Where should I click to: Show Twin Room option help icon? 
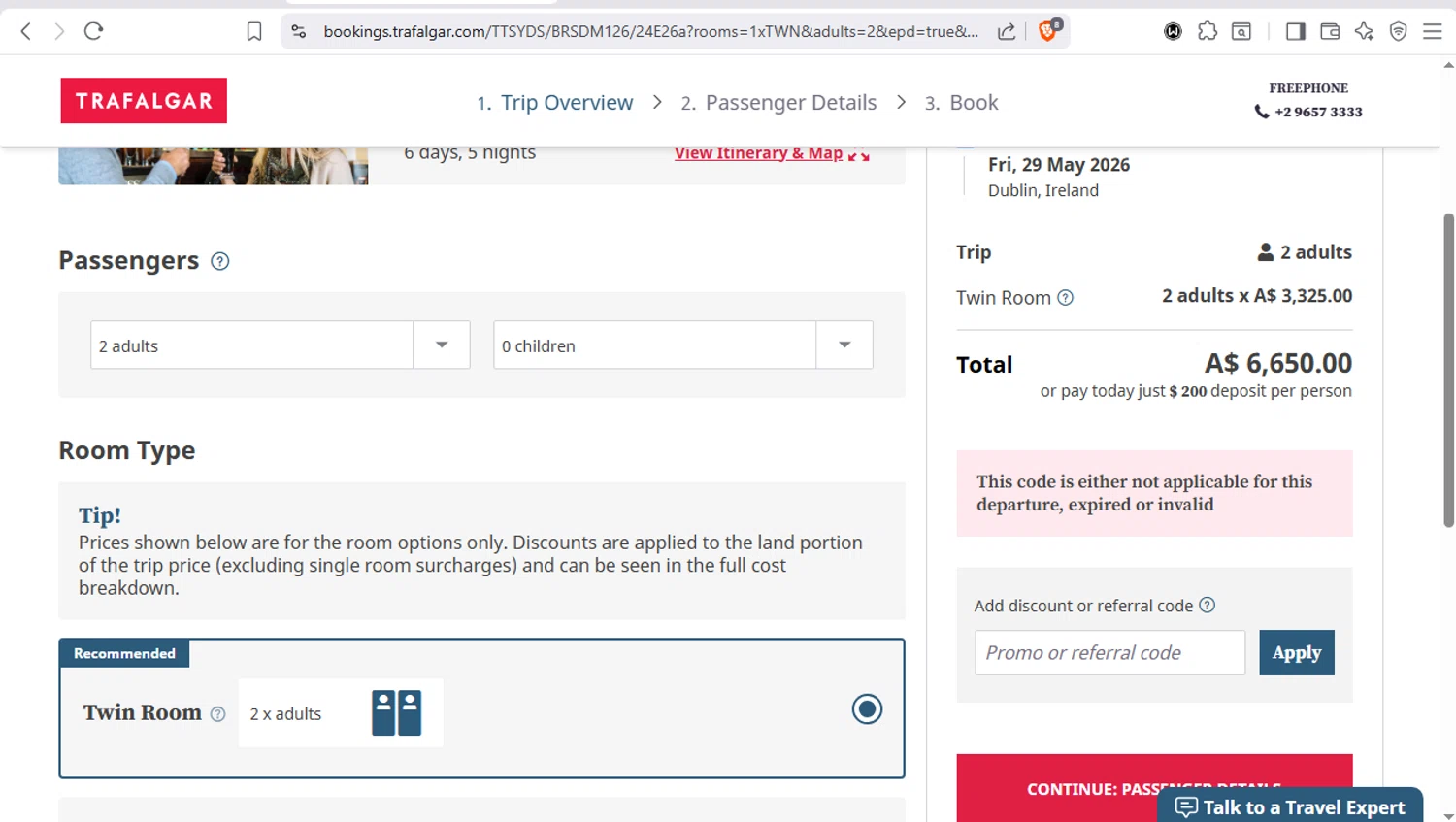point(217,714)
